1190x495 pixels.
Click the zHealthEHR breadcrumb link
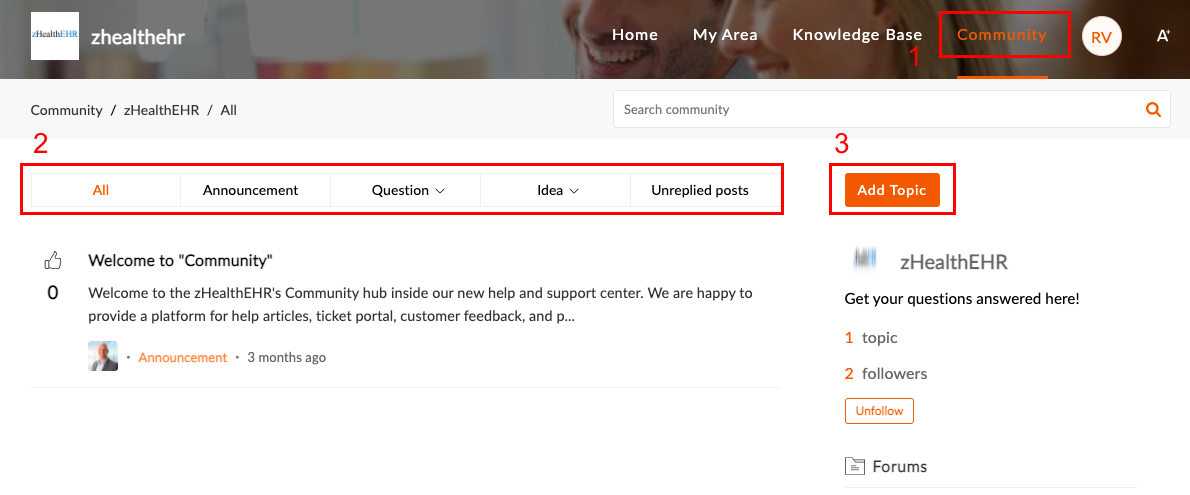[x=162, y=110]
